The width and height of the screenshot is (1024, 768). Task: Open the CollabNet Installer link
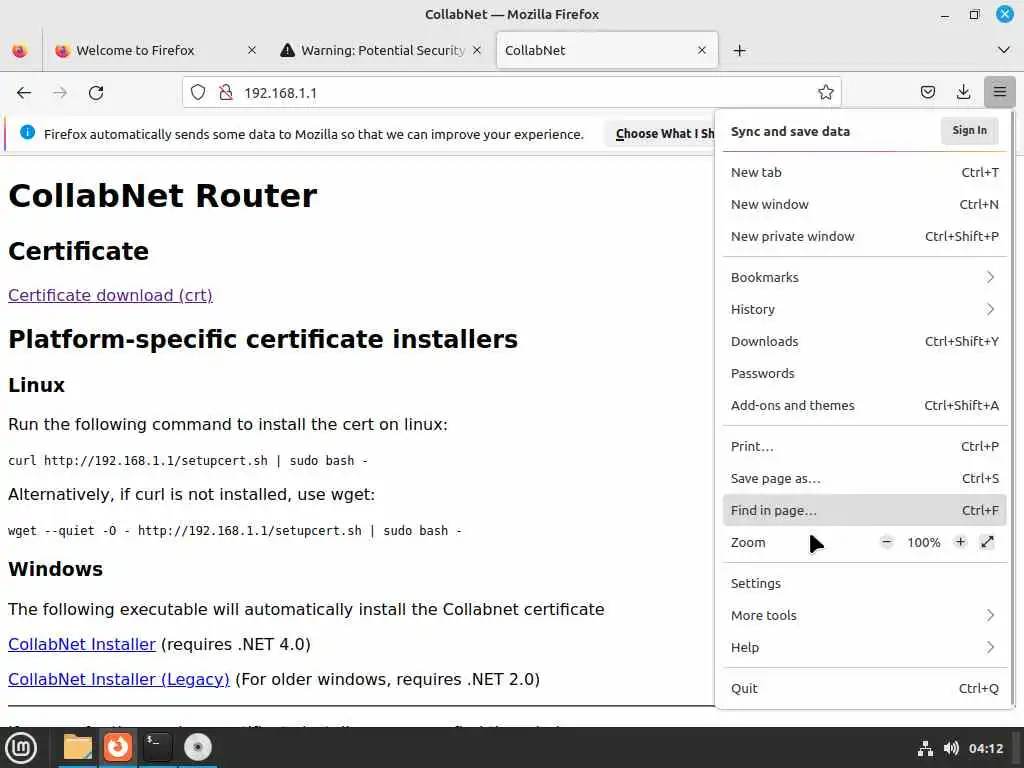(x=82, y=644)
